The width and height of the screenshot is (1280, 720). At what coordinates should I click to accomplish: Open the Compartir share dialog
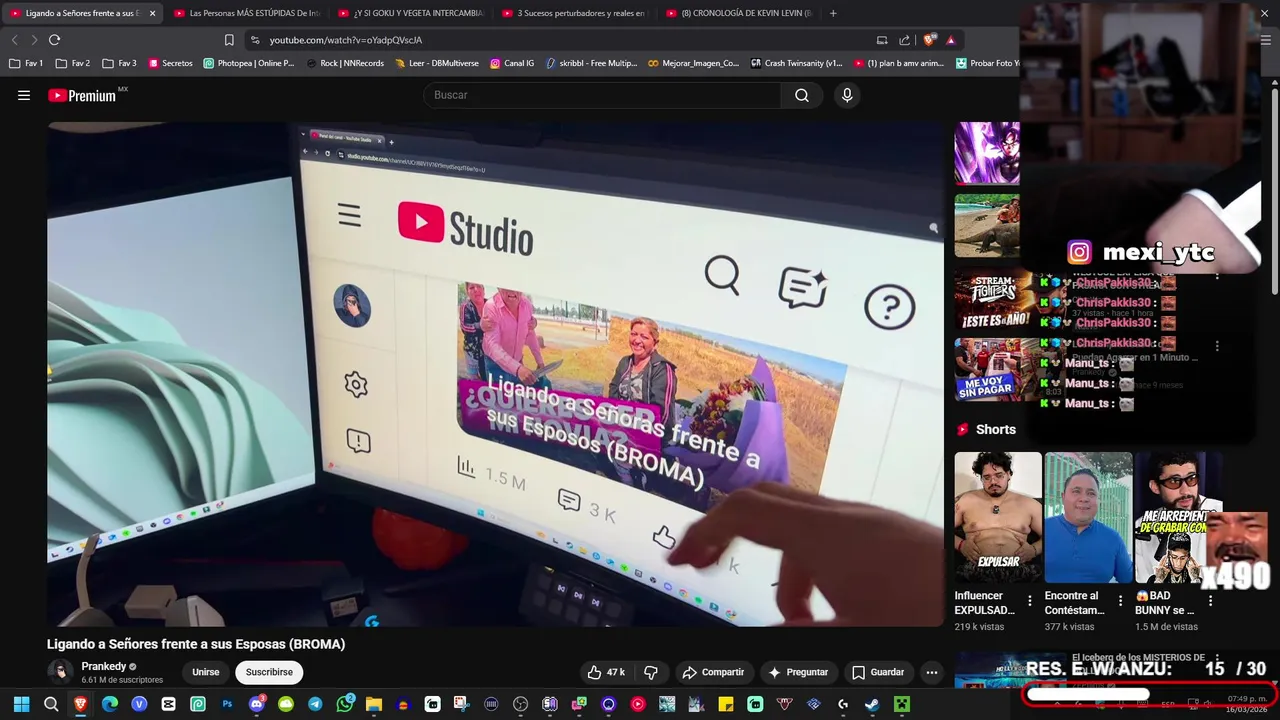pos(713,672)
